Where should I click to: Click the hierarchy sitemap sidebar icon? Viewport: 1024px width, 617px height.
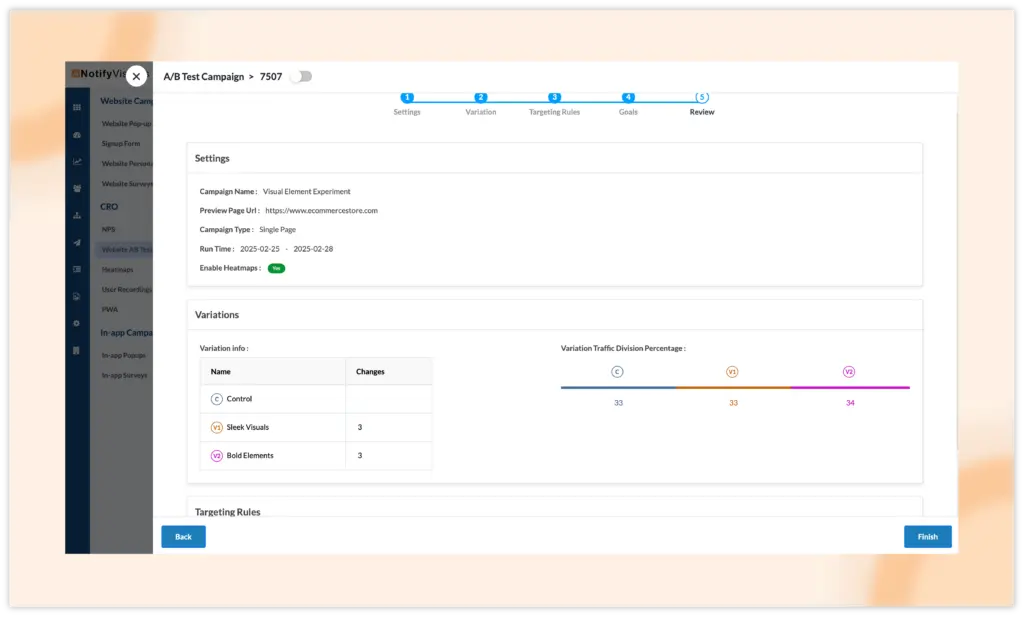tap(77, 215)
